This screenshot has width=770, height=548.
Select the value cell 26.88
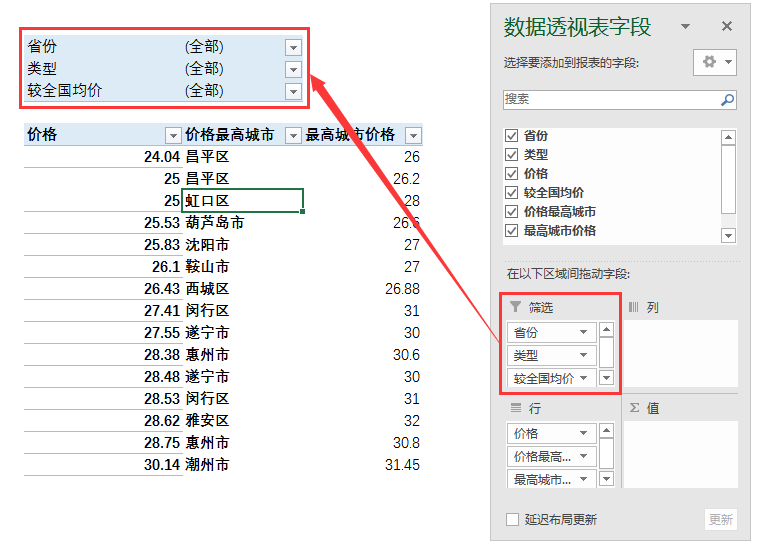(x=363, y=289)
